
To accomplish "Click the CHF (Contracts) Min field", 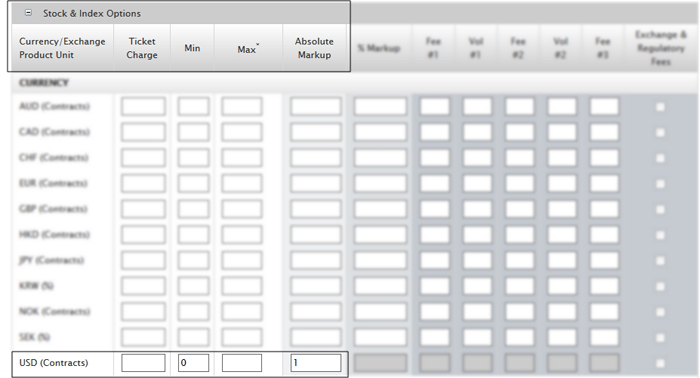I will (x=193, y=158).
